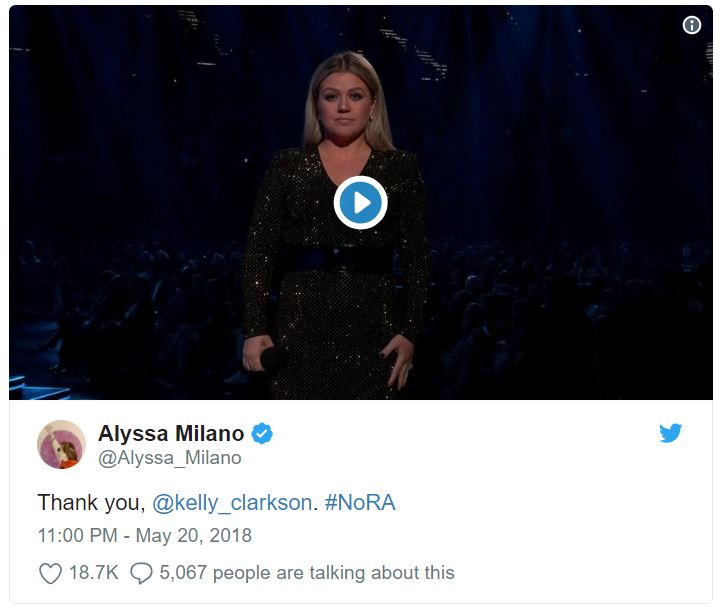
Task: Click the singer's face in the video thumbnail
Action: pos(344,103)
